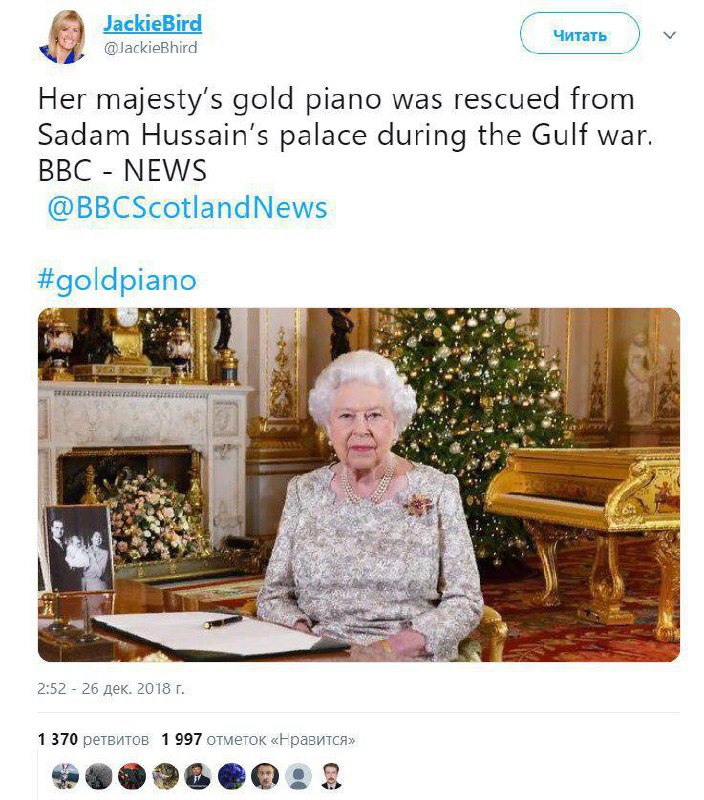This screenshot has height=800, width=704.
Task: Open the third liker avatar with red image
Action: [x=132, y=776]
